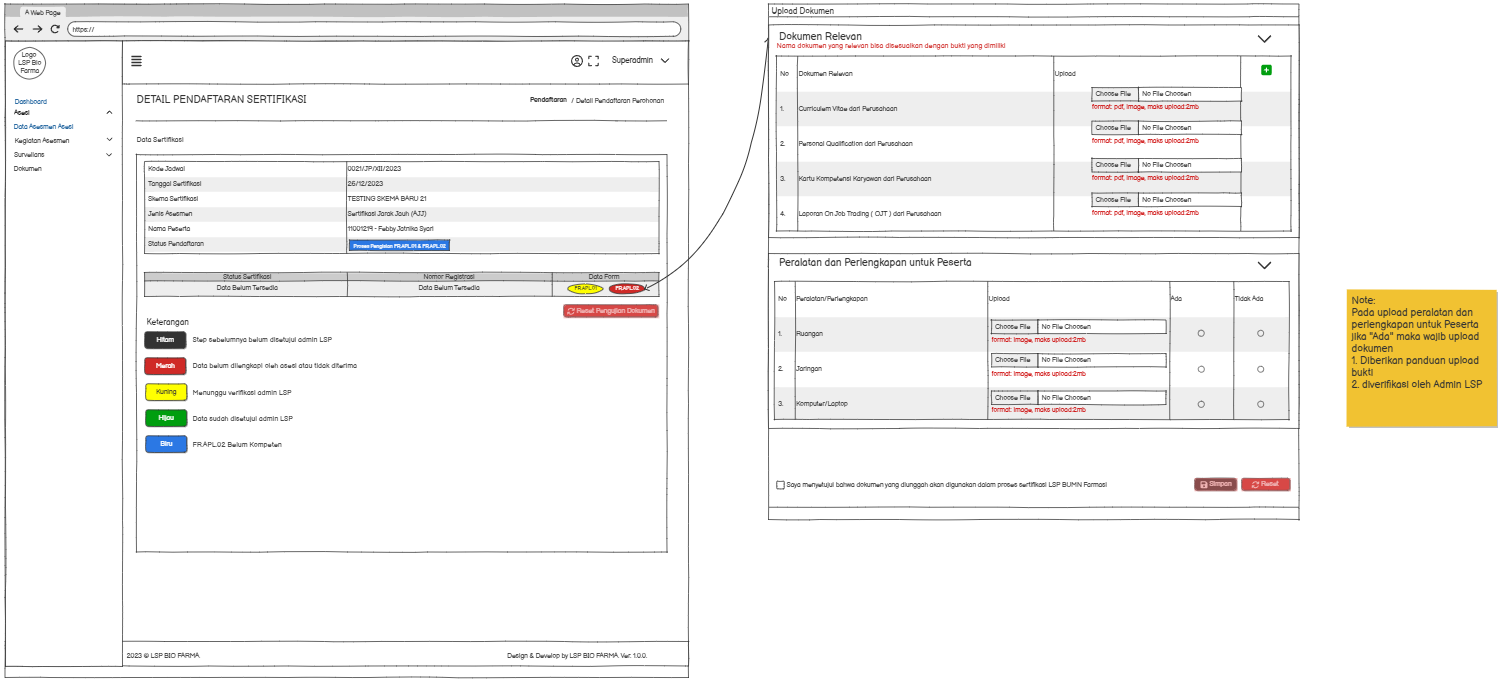
Task: Click the black Hitam legend swatch
Action: tap(166, 340)
